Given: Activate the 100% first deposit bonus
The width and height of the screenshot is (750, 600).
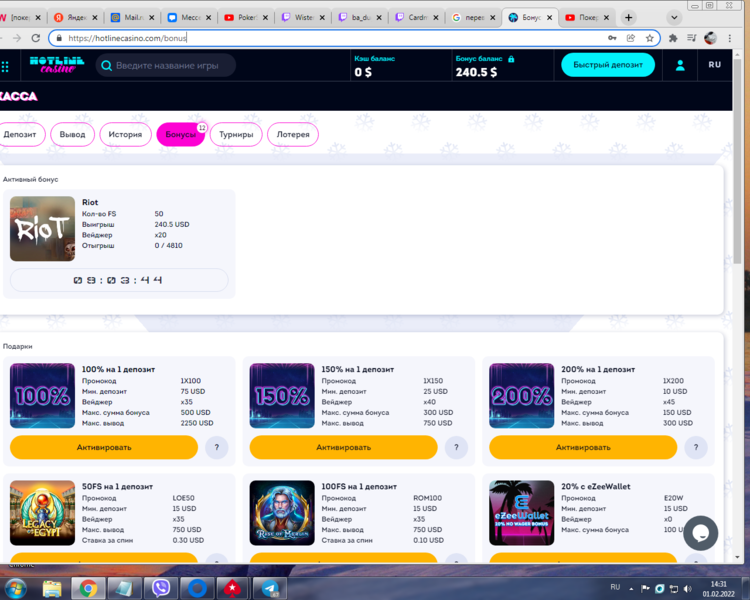Looking at the screenshot, I should coord(104,447).
